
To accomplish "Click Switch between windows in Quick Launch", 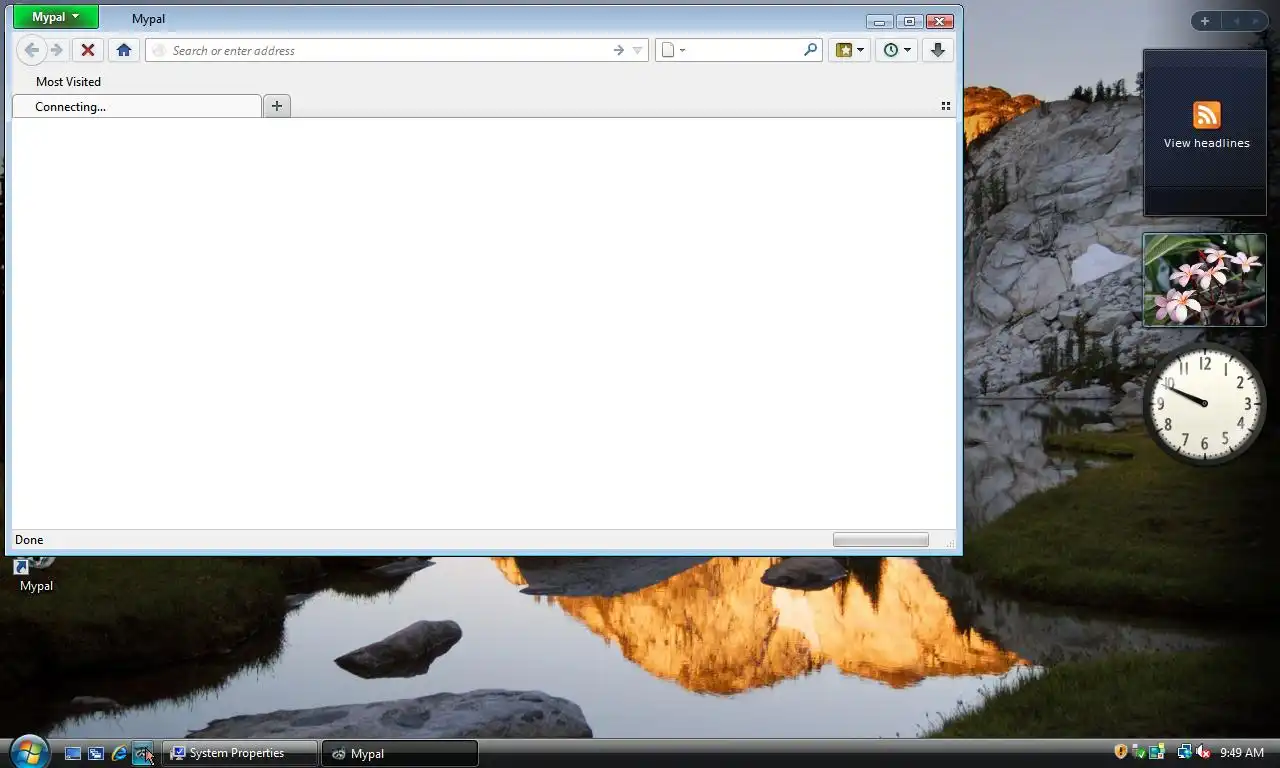I will click(96, 753).
